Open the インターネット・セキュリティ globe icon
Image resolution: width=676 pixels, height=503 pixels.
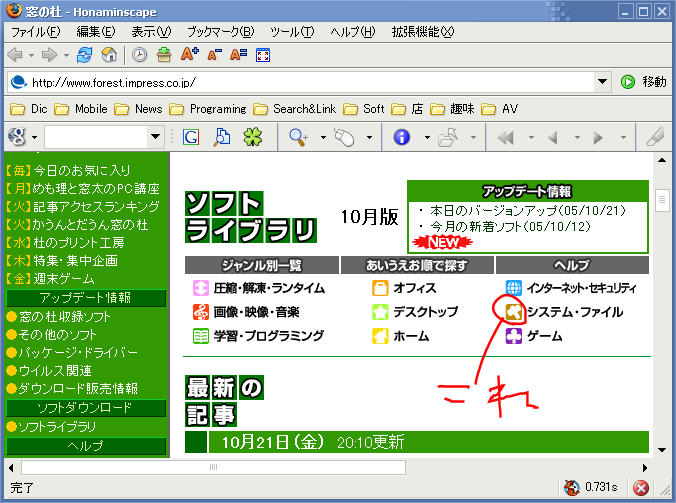(x=514, y=287)
